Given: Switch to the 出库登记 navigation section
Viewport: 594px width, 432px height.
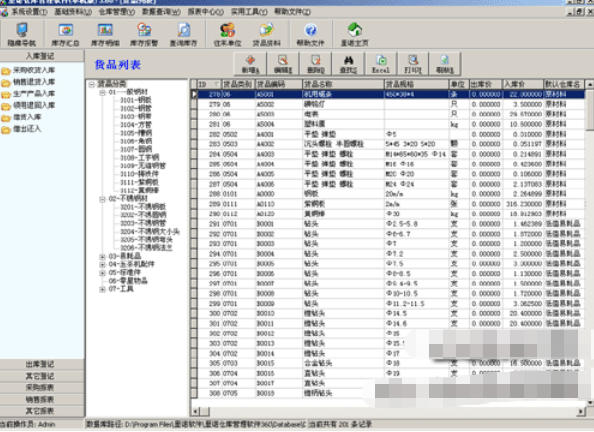Looking at the screenshot, I should click(40, 364).
